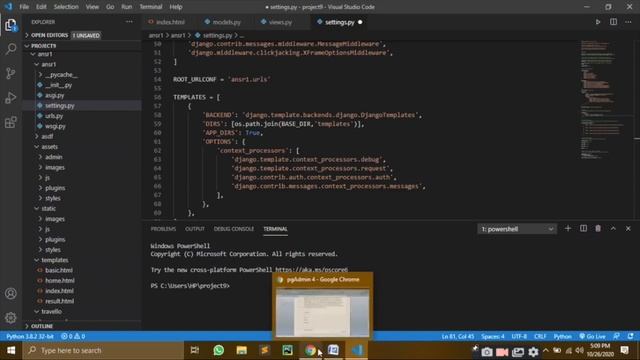Image resolution: width=640 pixels, height=360 pixels.
Task: Open asgi.py in the explorer
Action: click(55, 95)
